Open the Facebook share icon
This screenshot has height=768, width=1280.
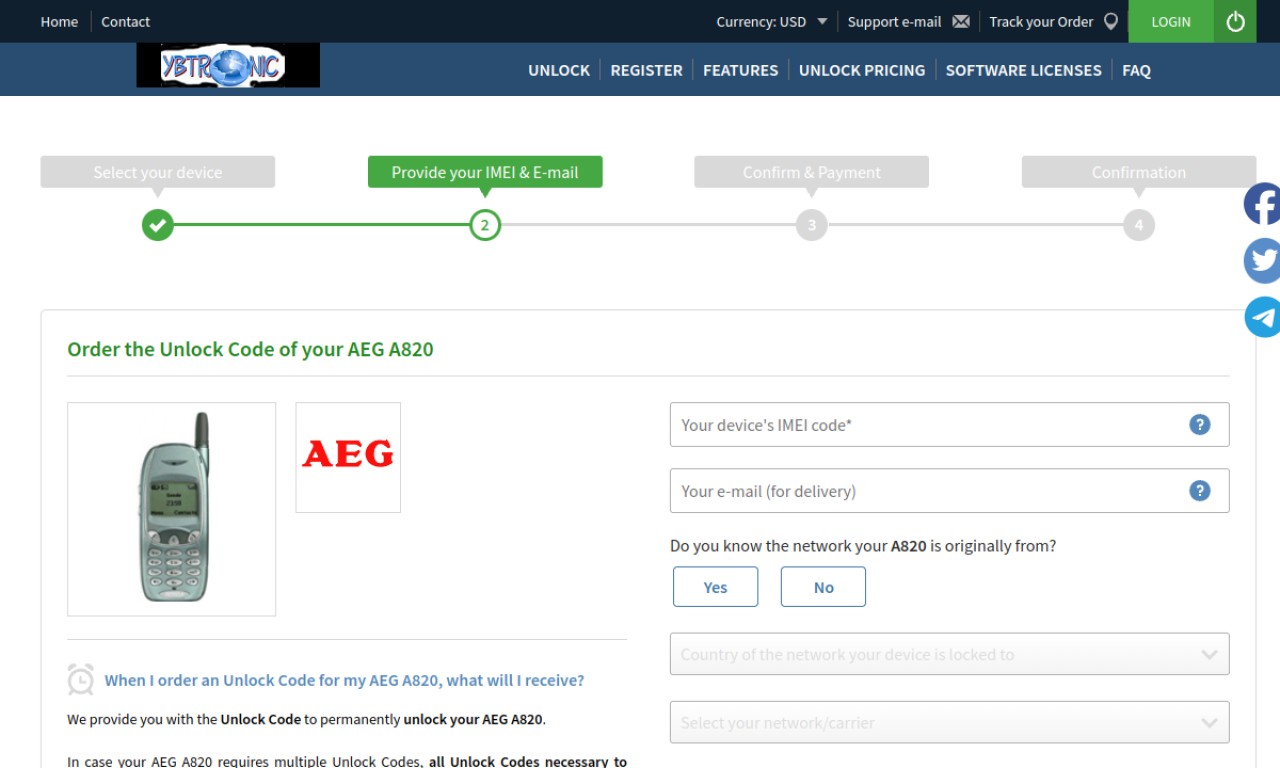(1263, 204)
